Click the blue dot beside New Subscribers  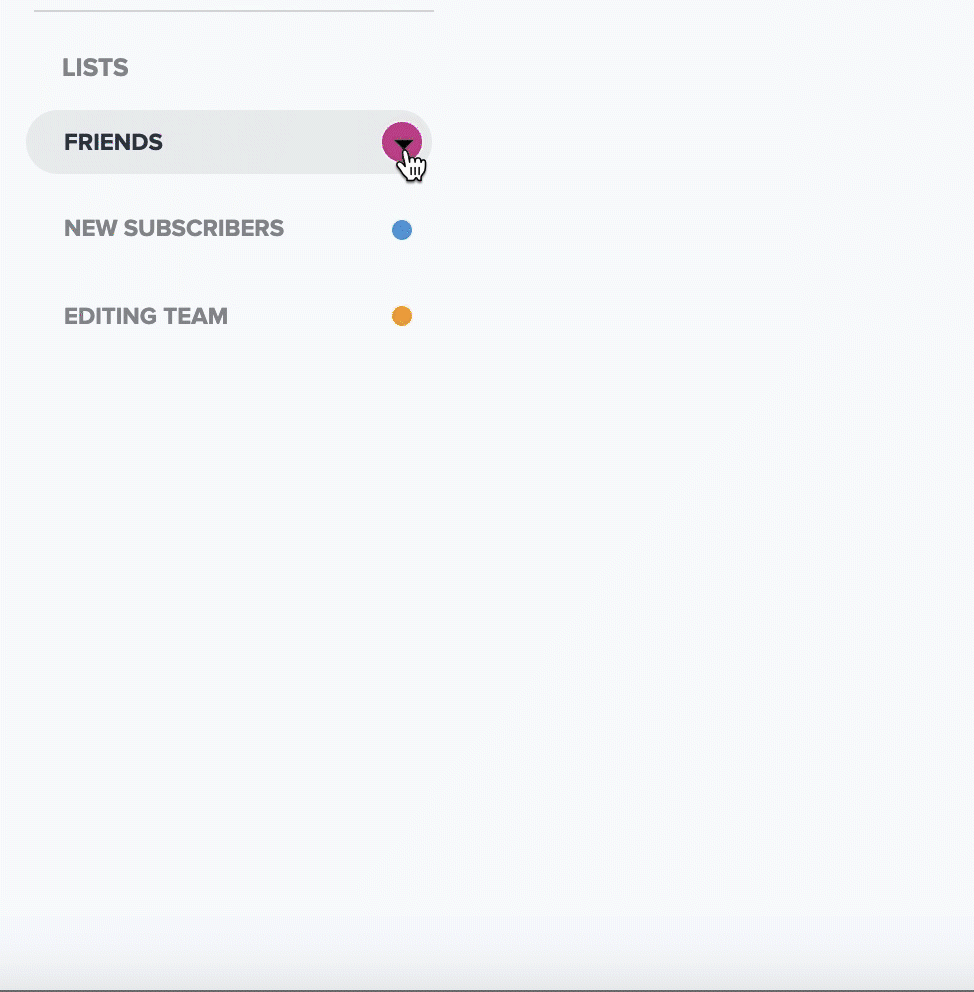[402, 230]
